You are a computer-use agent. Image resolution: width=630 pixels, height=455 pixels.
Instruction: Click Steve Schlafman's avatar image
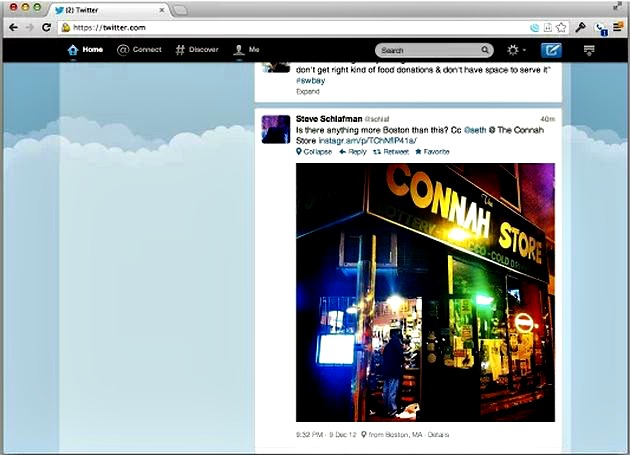pos(276,129)
